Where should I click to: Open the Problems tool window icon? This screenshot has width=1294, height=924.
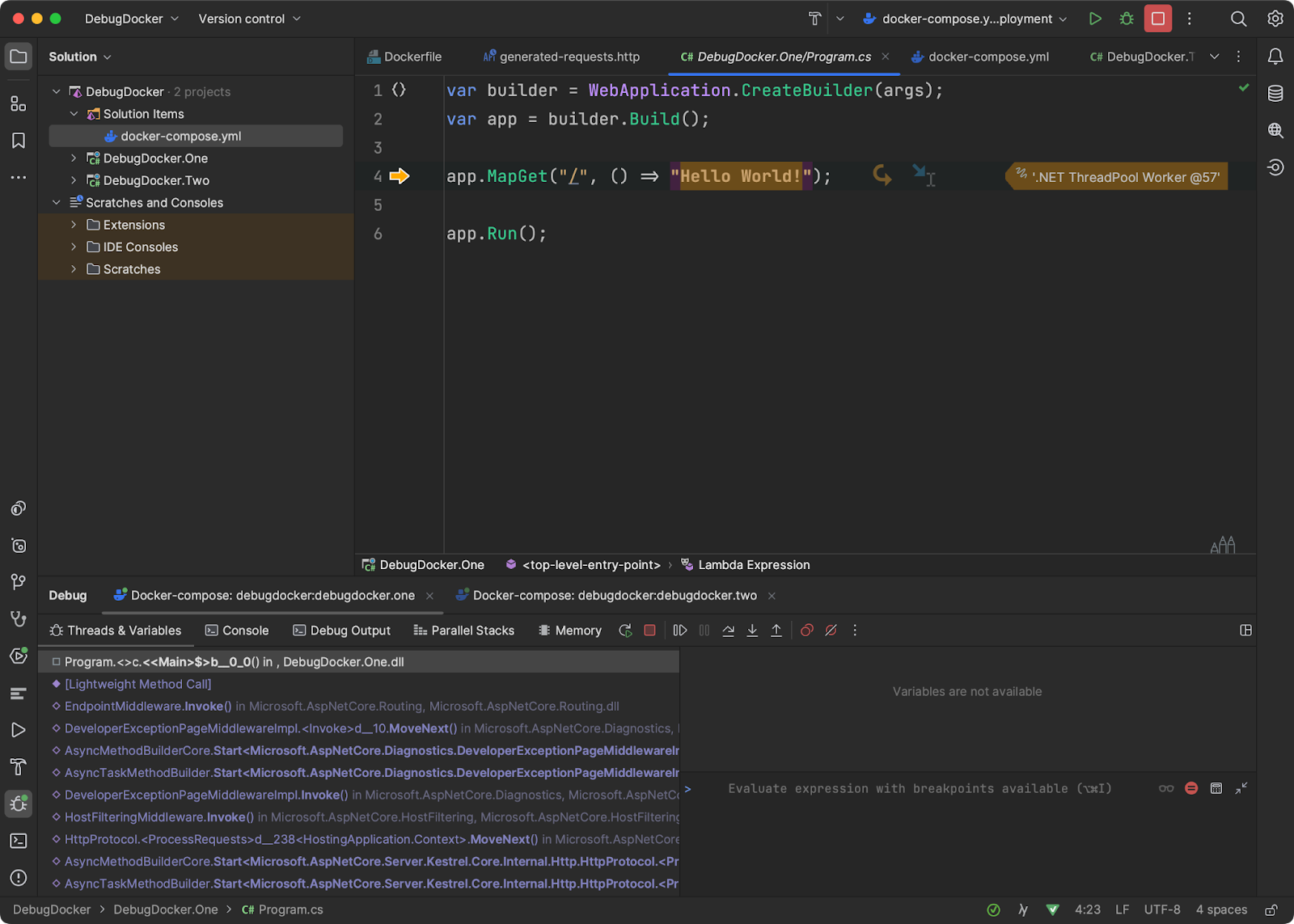[19, 878]
